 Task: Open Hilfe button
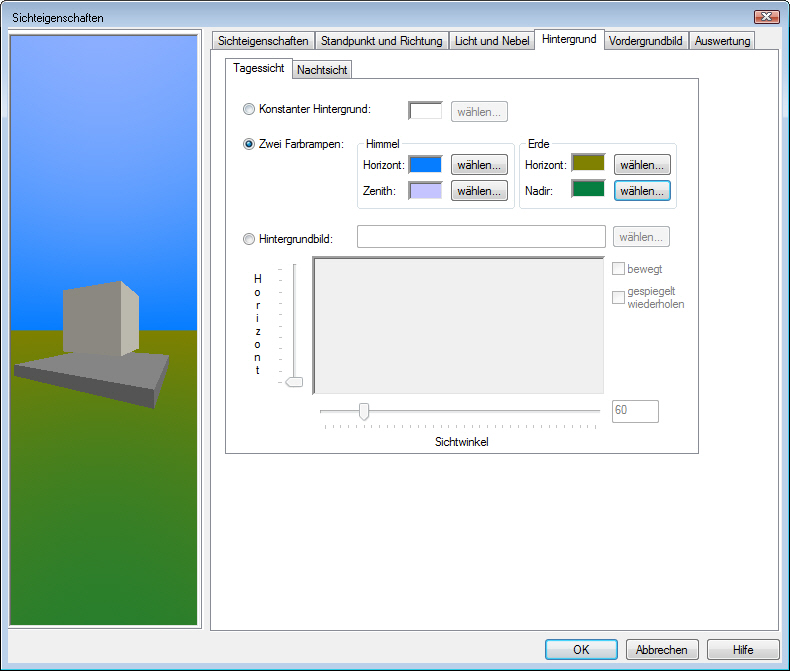click(x=743, y=649)
